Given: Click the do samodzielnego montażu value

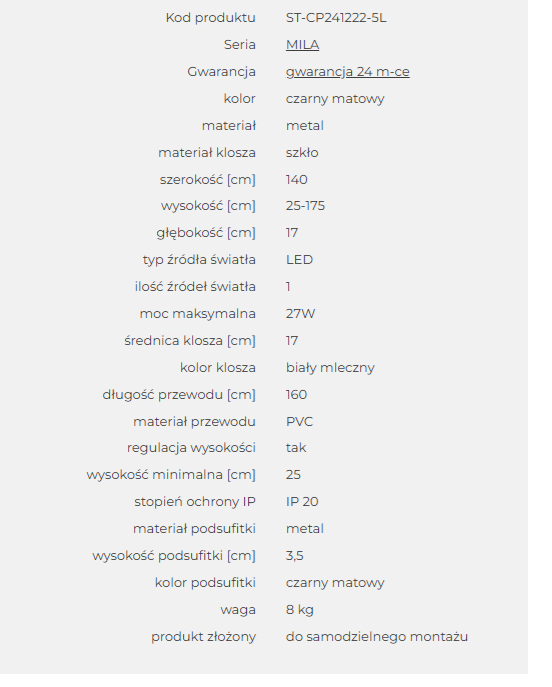Looking at the screenshot, I should (x=377, y=637).
